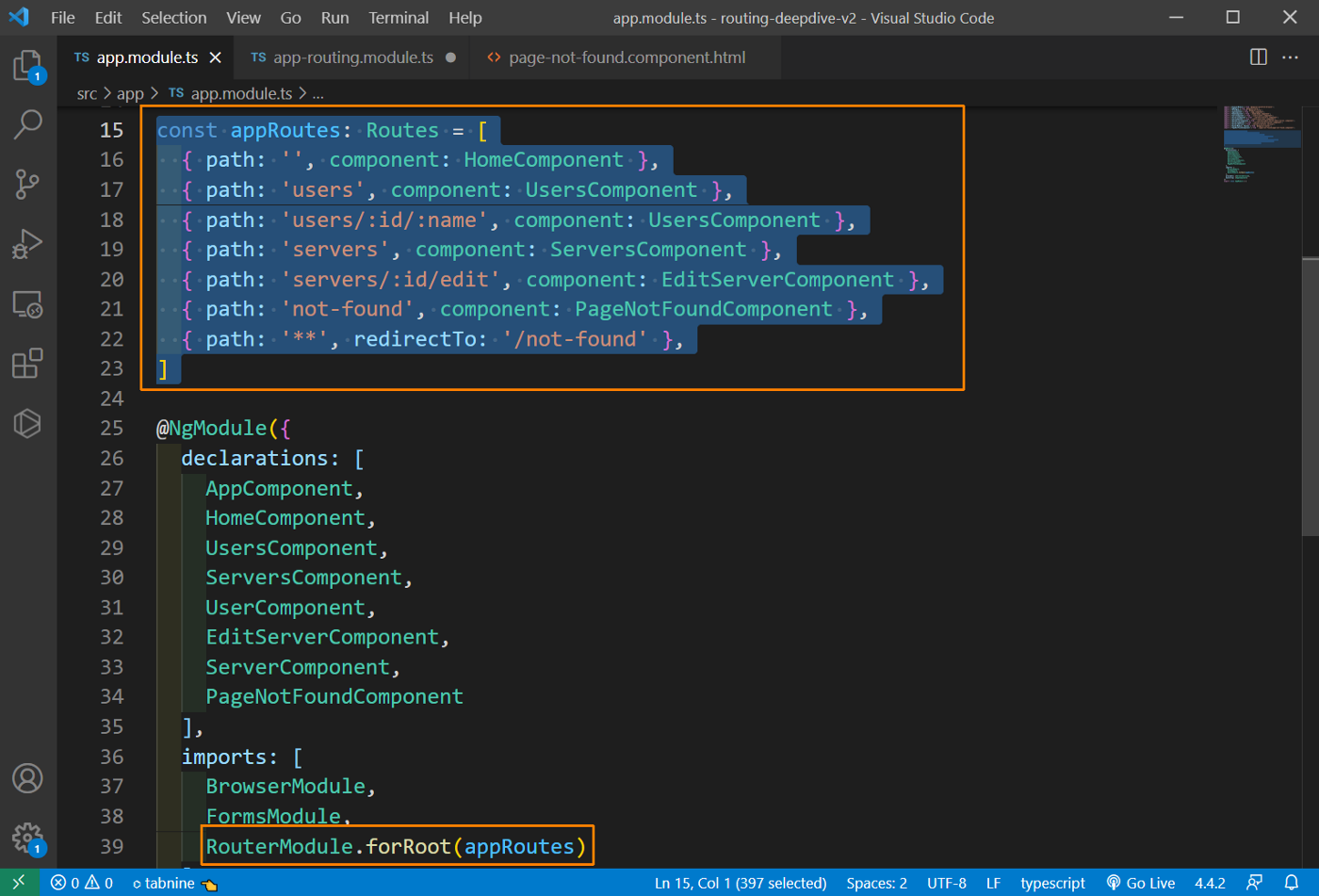Open the Manage gear icon

27,838
